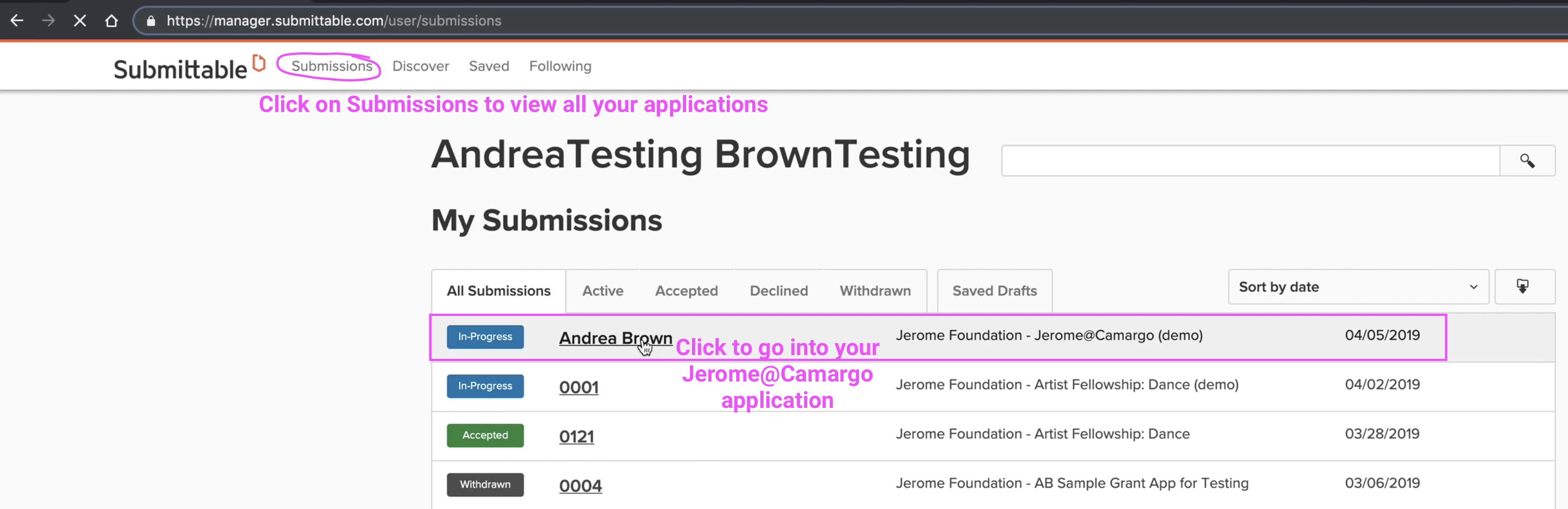
Task: Click the In-Progress badge for Andrea Brown
Action: tap(485, 337)
